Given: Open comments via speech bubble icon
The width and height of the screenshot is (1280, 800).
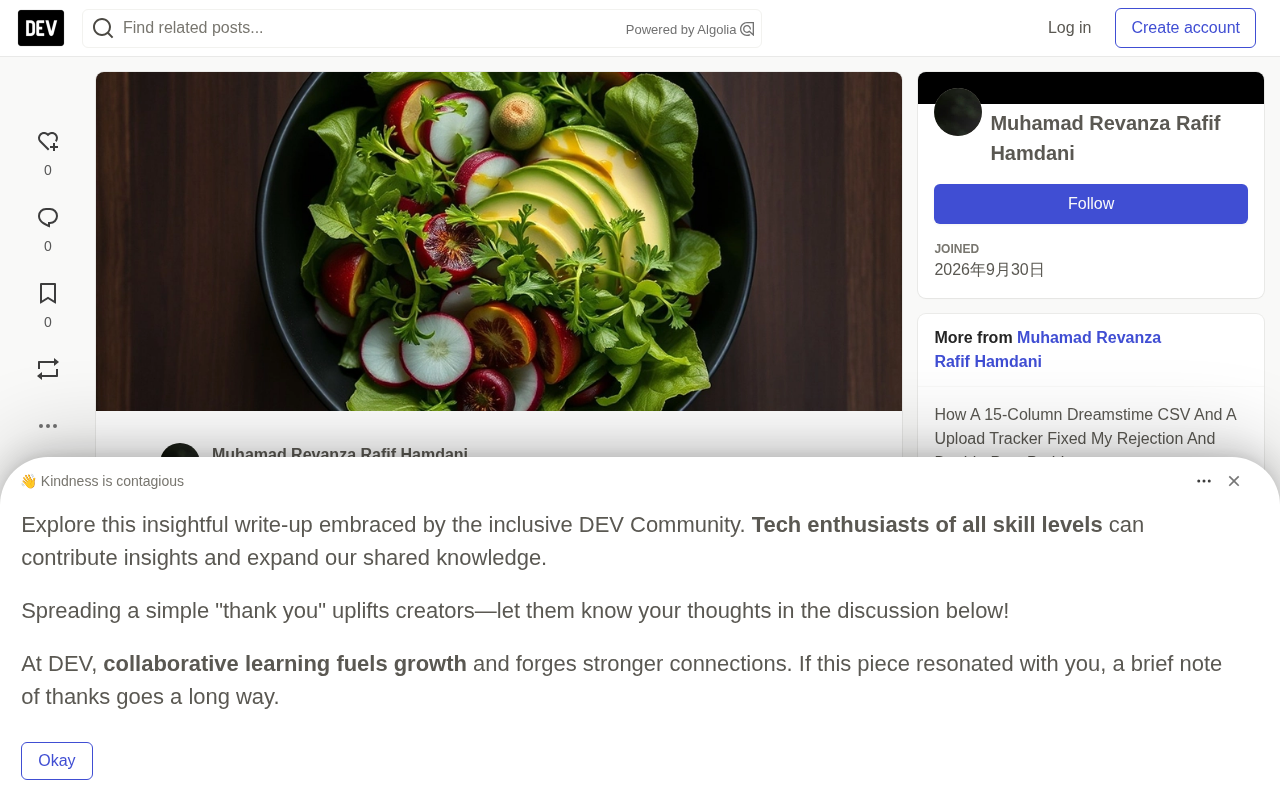Looking at the screenshot, I should click(48, 218).
